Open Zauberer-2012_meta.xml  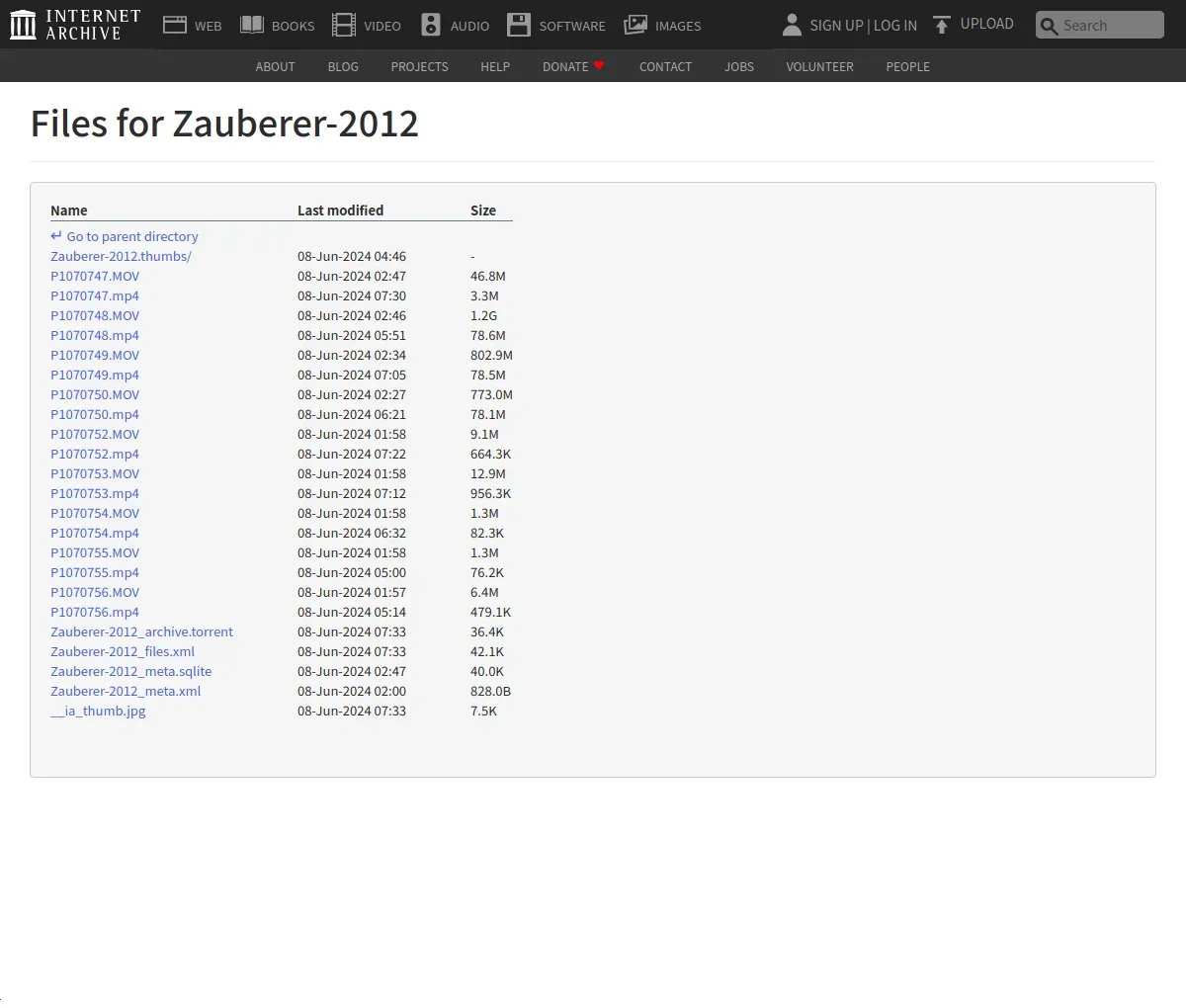[x=126, y=691]
